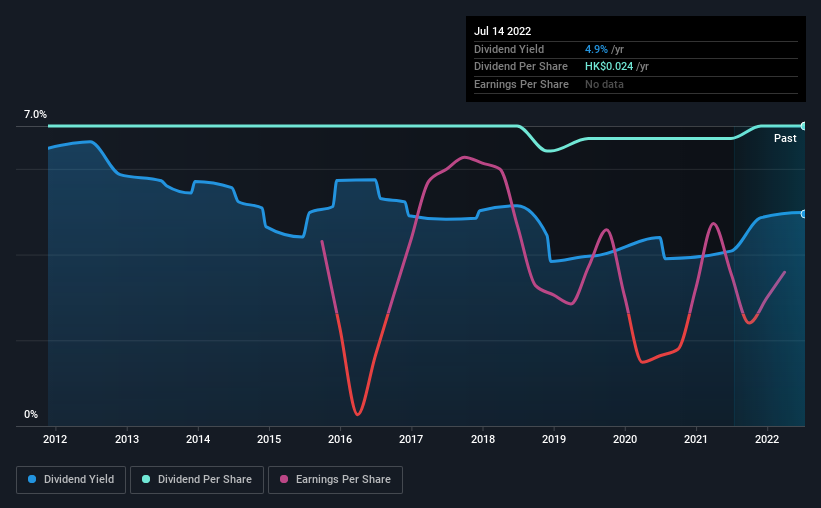Toggle the Earnings Per Share legend button

click(x=335, y=479)
